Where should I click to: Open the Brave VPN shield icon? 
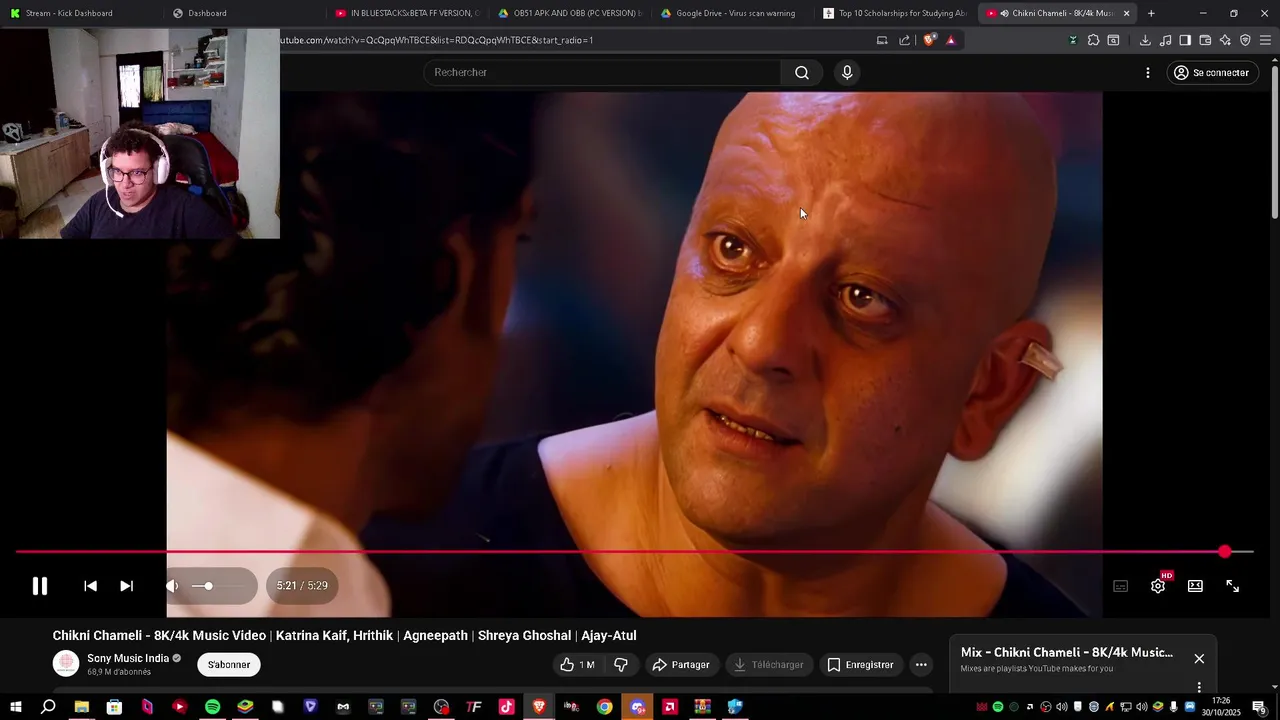click(x=1245, y=40)
